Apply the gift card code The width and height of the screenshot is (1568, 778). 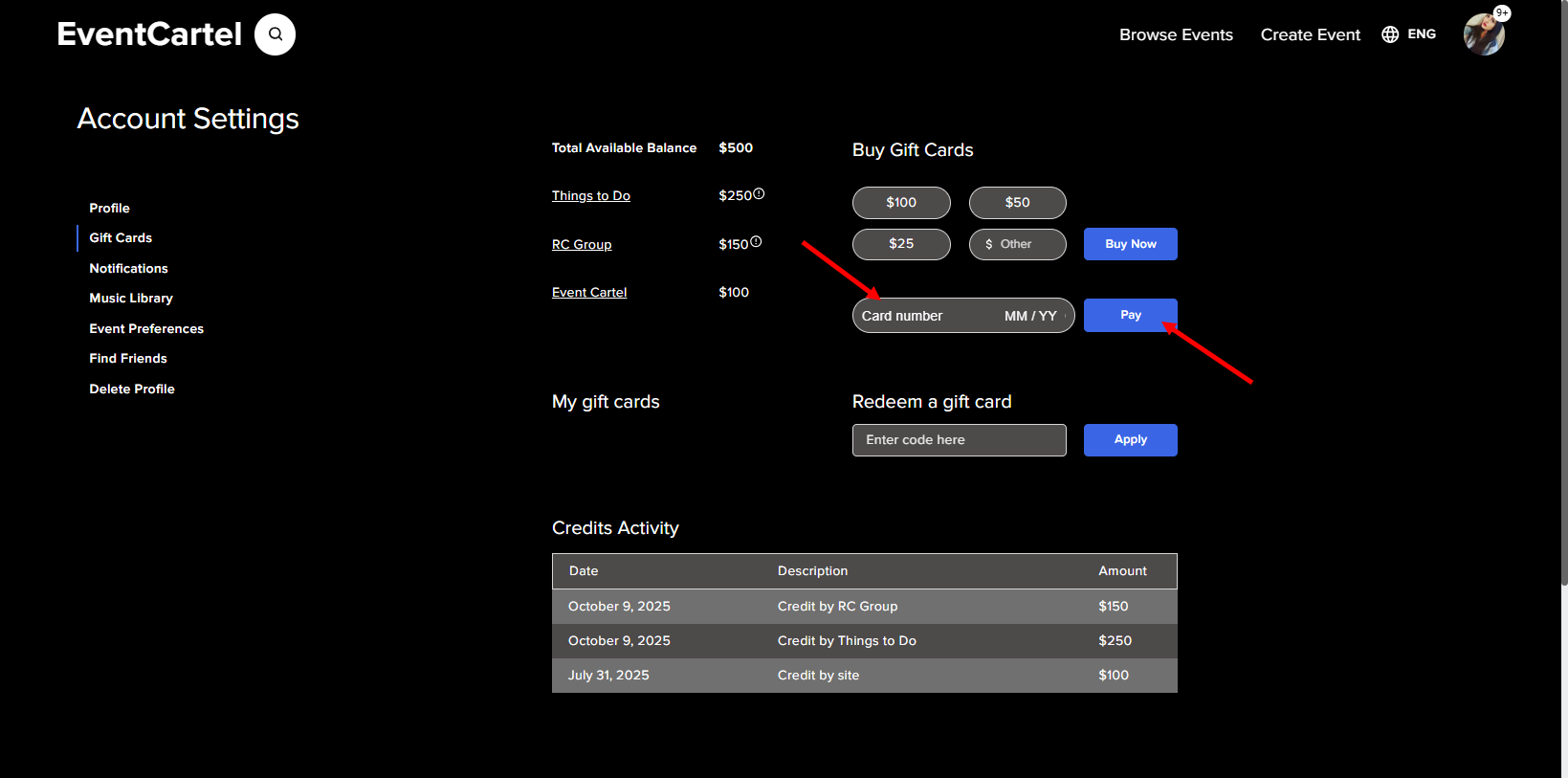[1130, 440]
